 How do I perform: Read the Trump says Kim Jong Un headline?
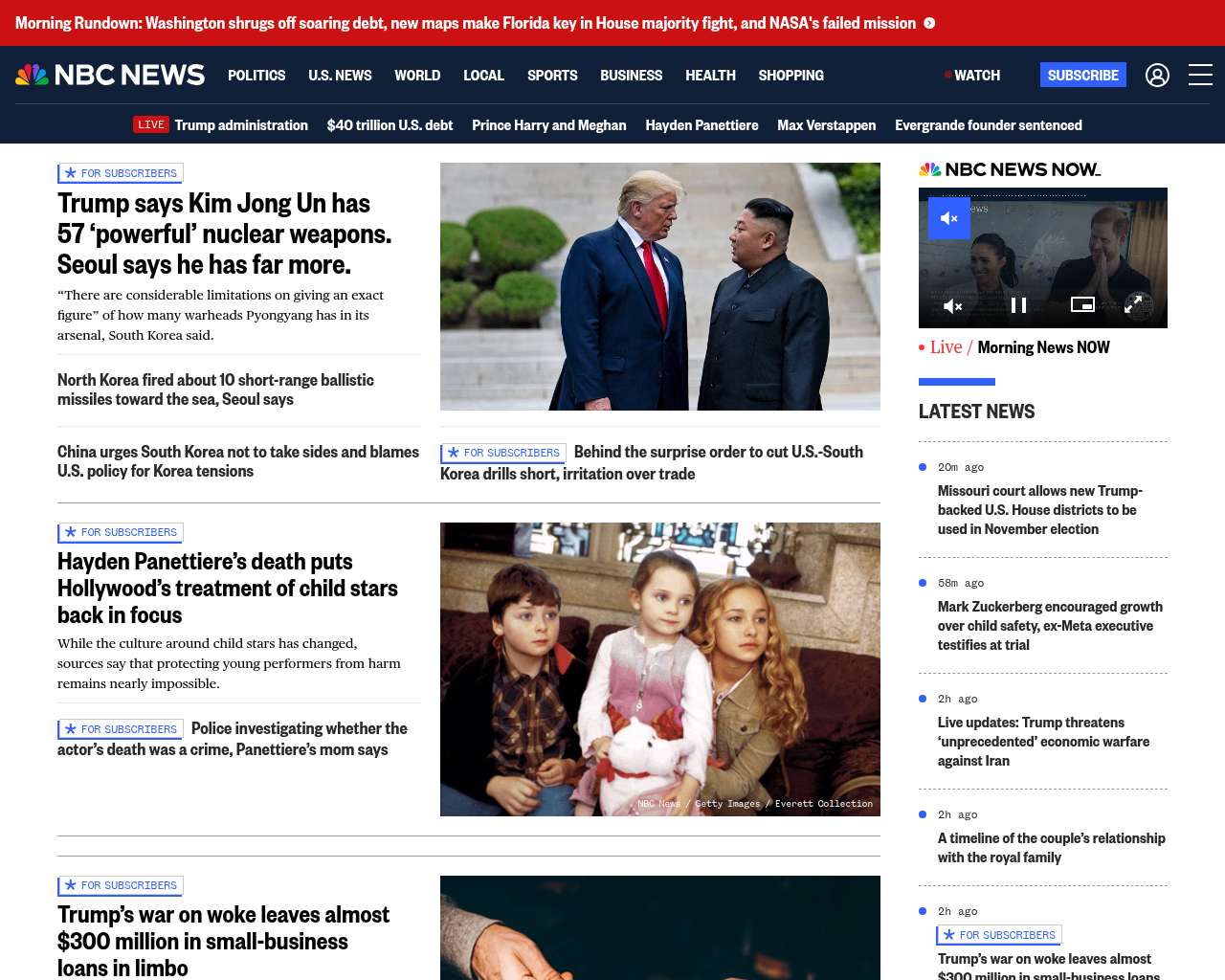(224, 234)
